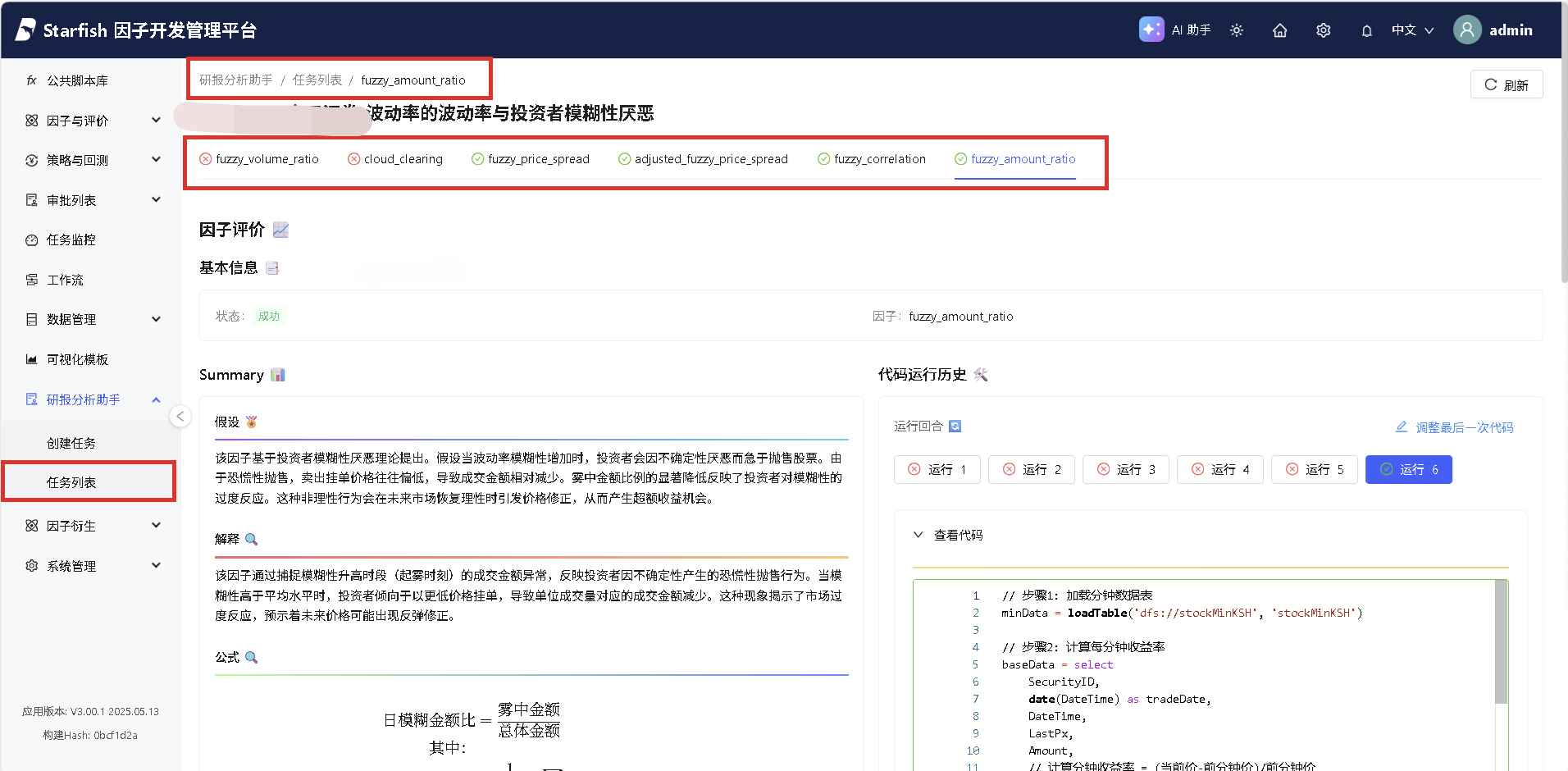Click the 基本信息 note icon
This screenshot has height=771, width=1568.
[x=272, y=268]
